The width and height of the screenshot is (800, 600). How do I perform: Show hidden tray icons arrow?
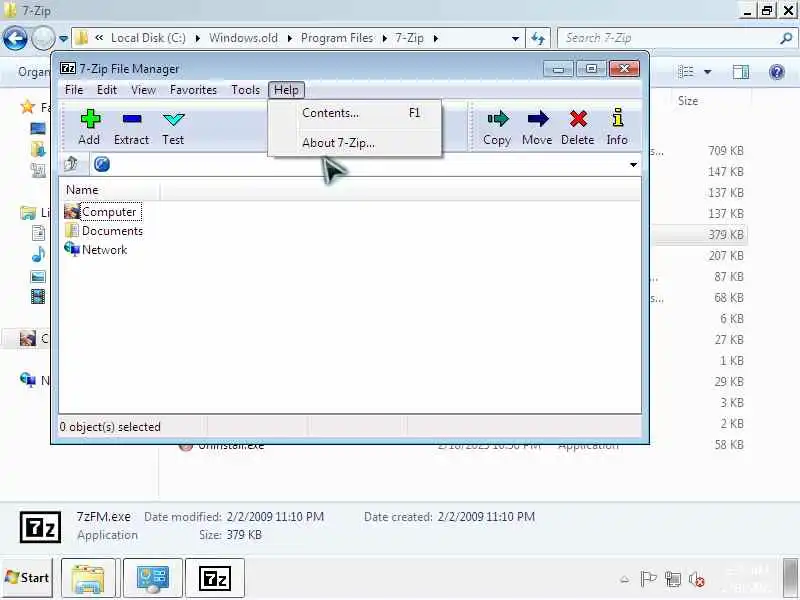[624, 579]
